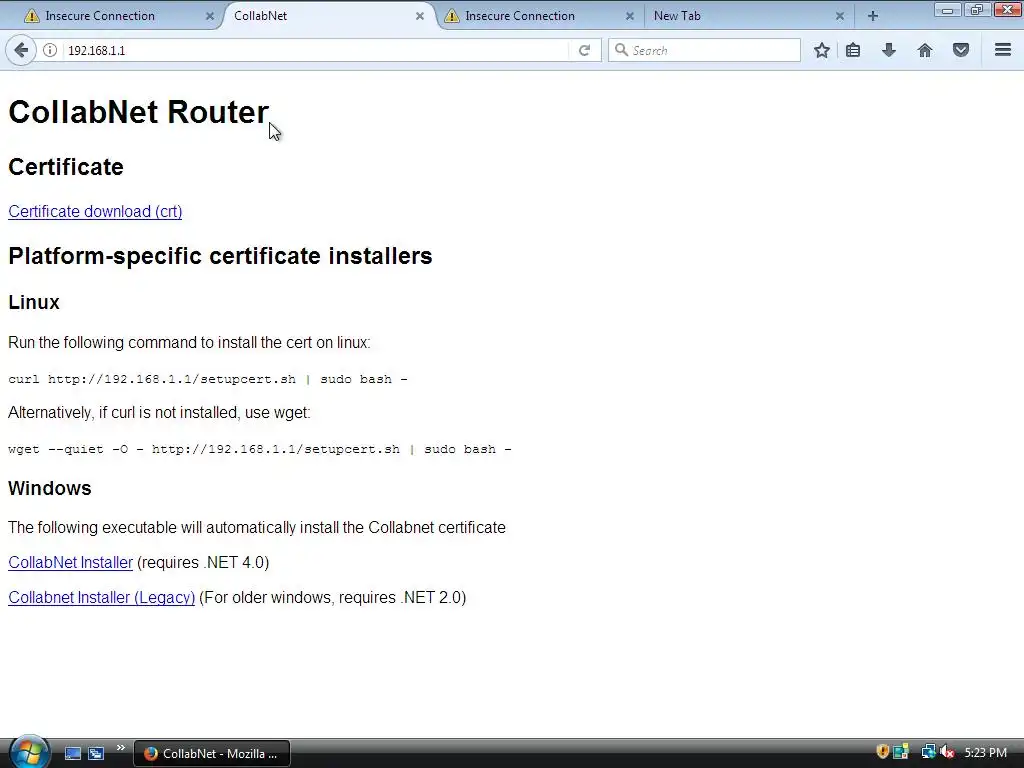The height and width of the screenshot is (768, 1024).
Task: Open the security shield tray icon
Action: click(882, 752)
